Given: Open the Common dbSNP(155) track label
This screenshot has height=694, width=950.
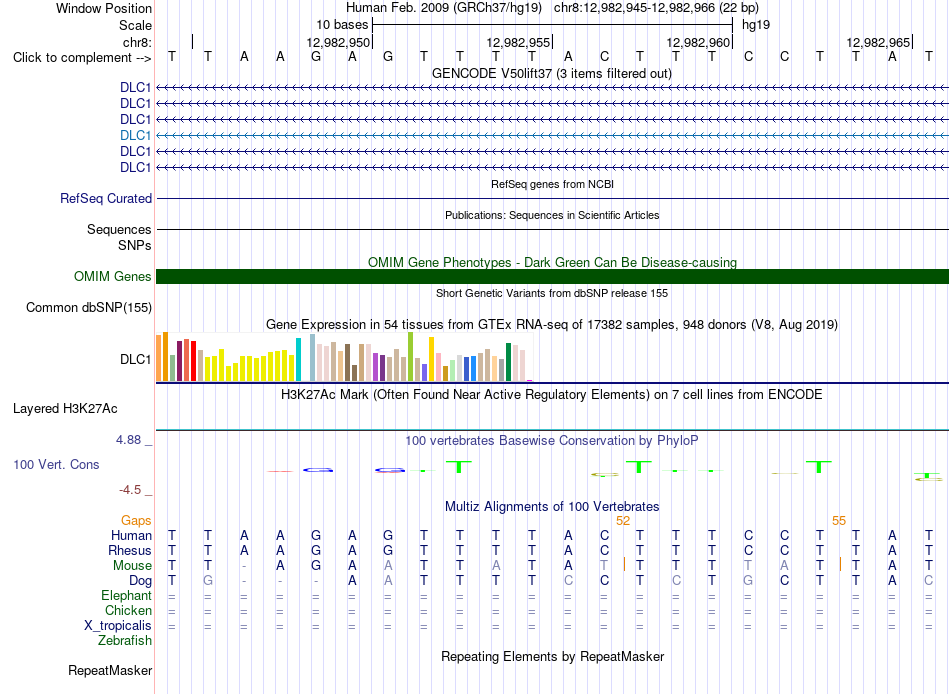Looking at the screenshot, I should tap(89, 307).
